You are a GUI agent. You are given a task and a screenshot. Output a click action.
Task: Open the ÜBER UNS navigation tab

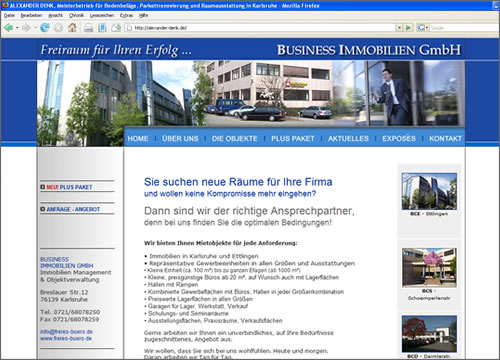(180, 139)
